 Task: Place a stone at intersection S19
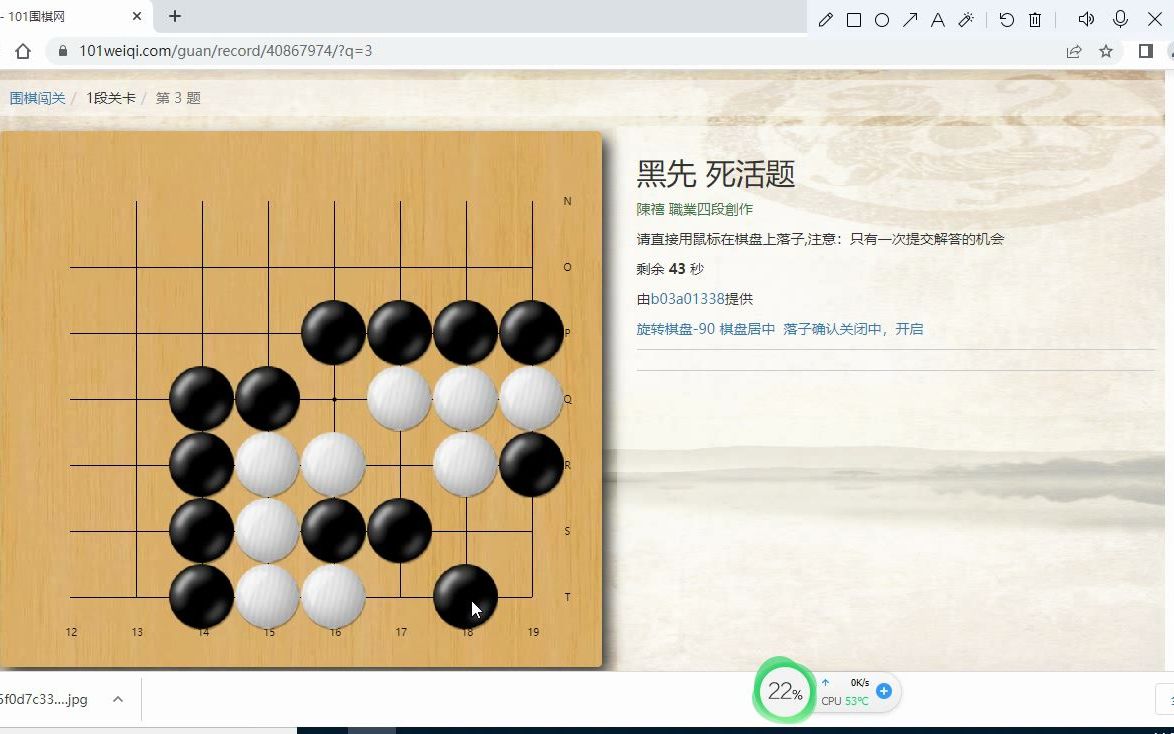coord(532,531)
